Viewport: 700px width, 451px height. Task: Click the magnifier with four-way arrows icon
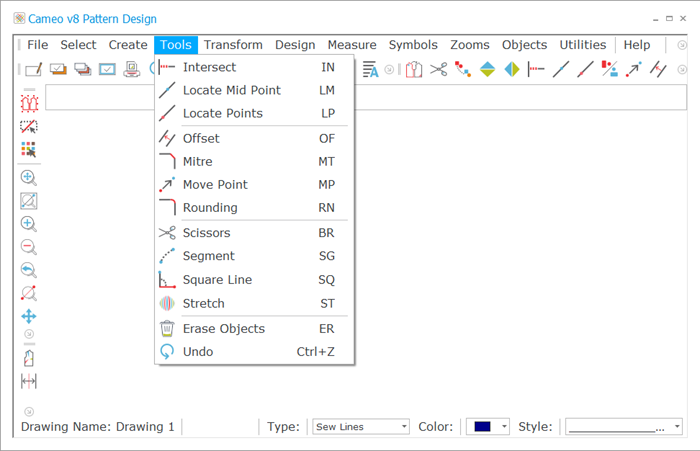click(29, 178)
